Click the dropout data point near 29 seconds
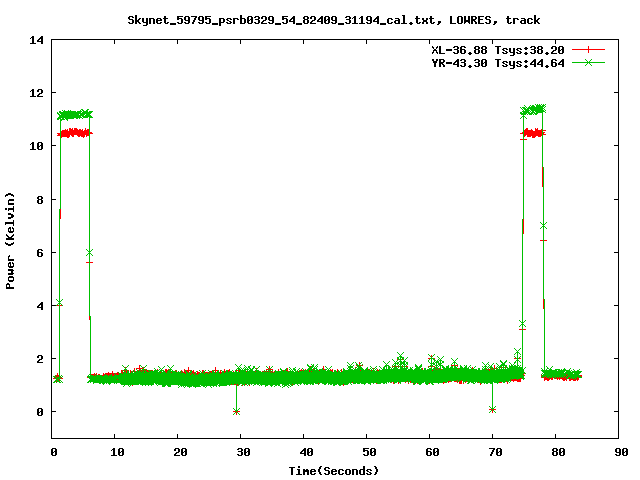Image resolution: width=640 pixels, height=480 pixels. [236, 411]
